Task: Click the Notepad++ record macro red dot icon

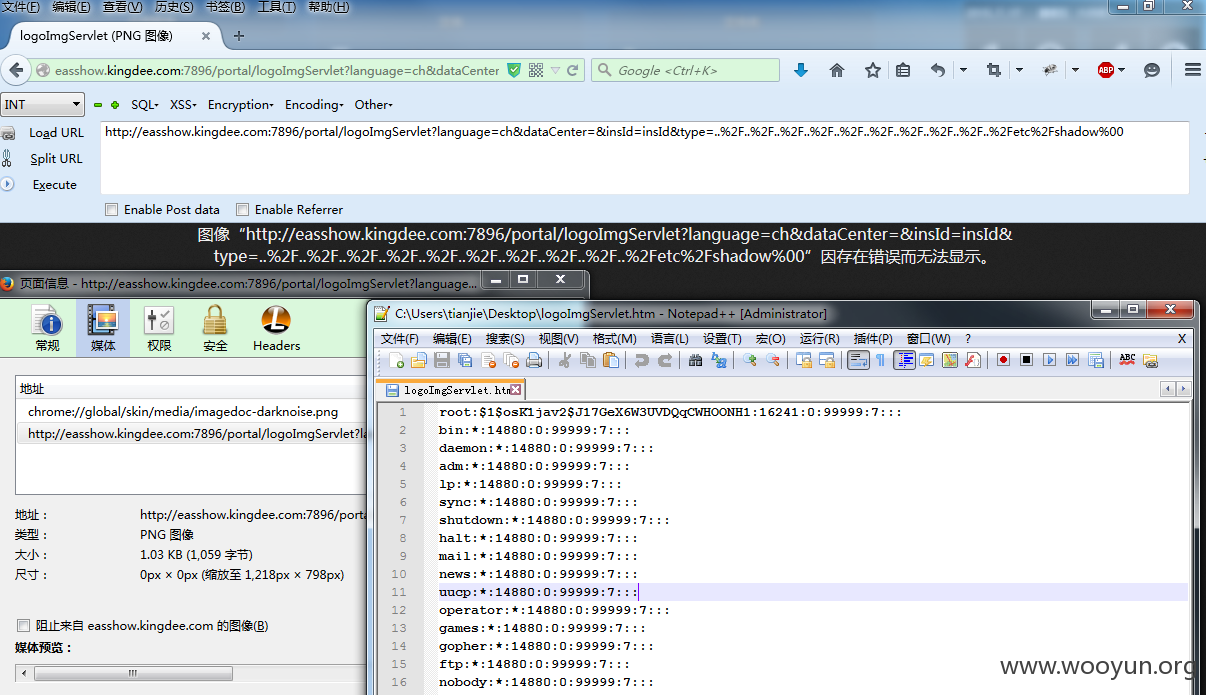Action: [x=1003, y=361]
